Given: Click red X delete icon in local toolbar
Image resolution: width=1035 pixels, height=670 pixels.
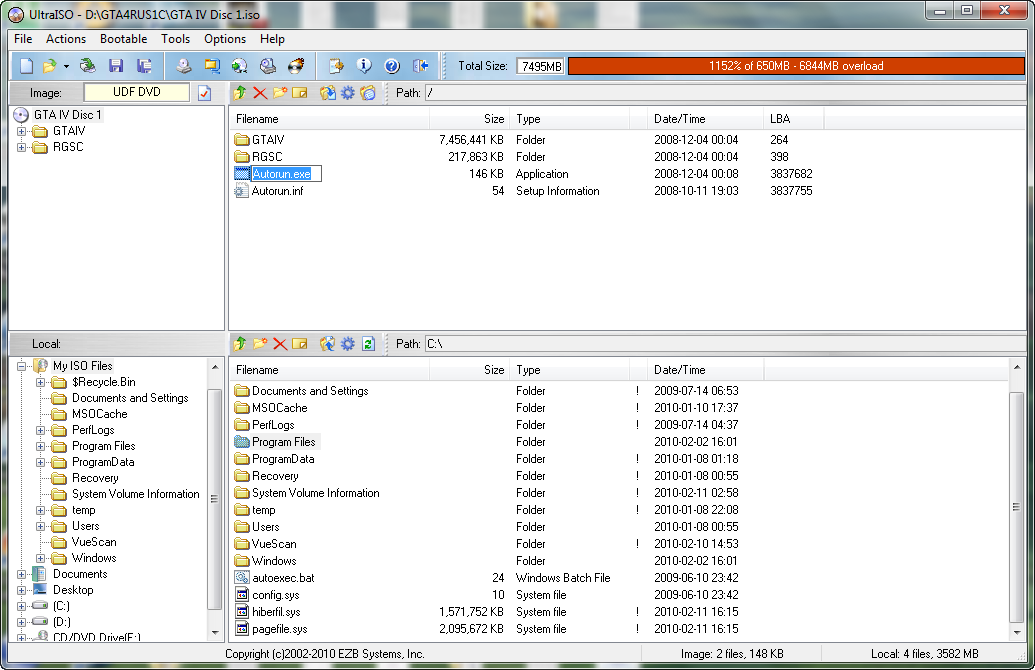Looking at the screenshot, I should (x=280, y=344).
